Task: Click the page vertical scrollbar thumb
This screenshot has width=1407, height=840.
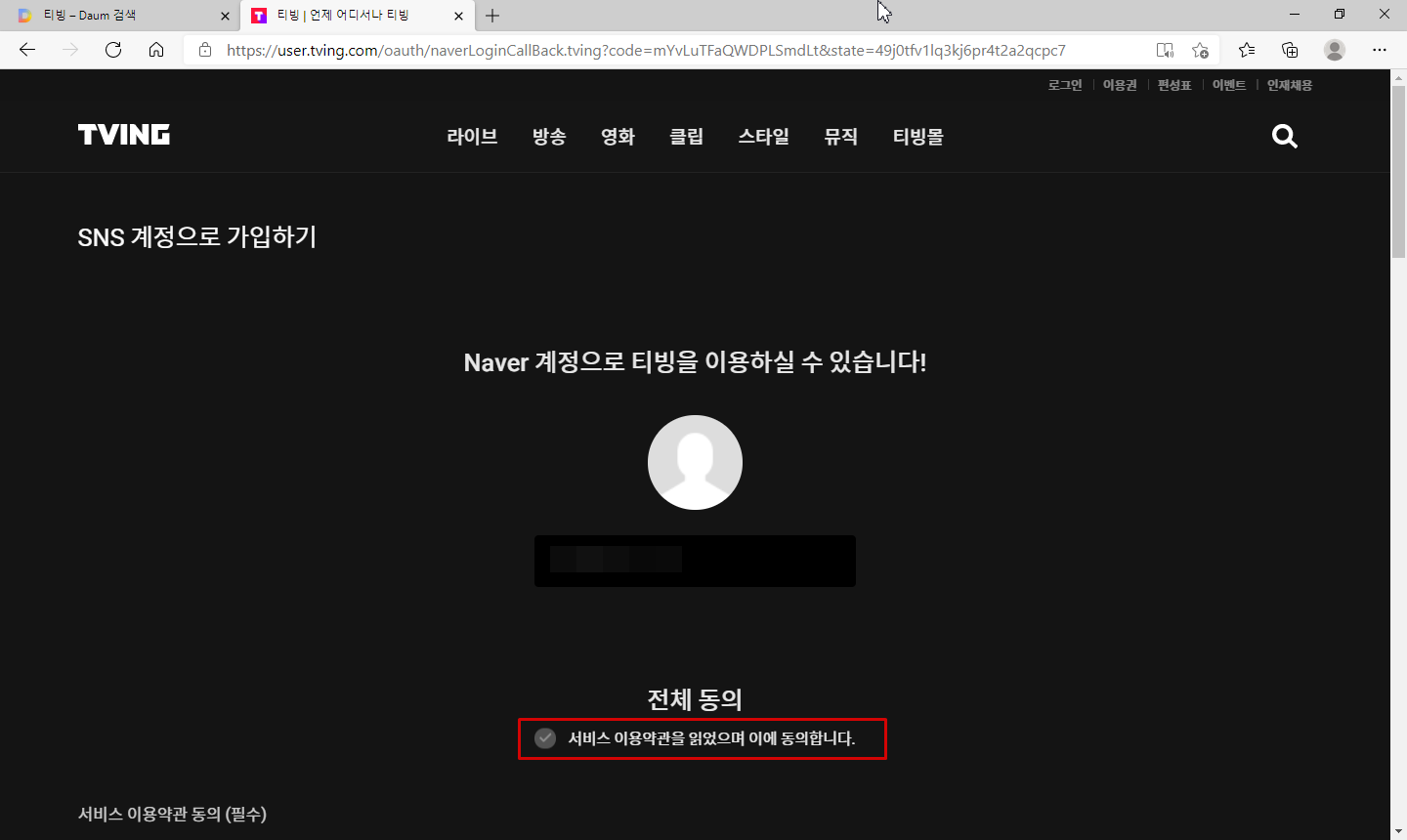Action: tap(1398, 174)
